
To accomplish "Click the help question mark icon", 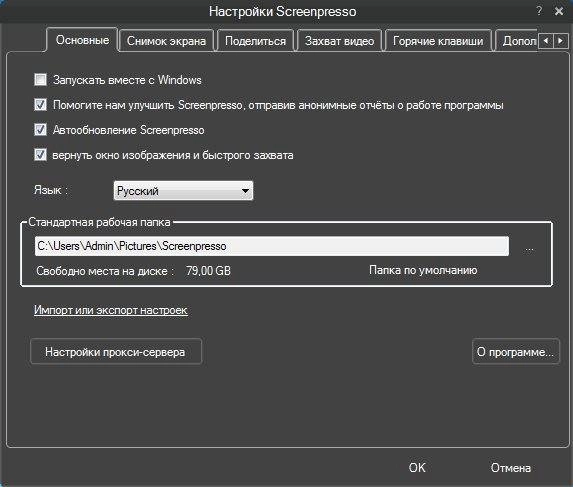I will (539, 11).
